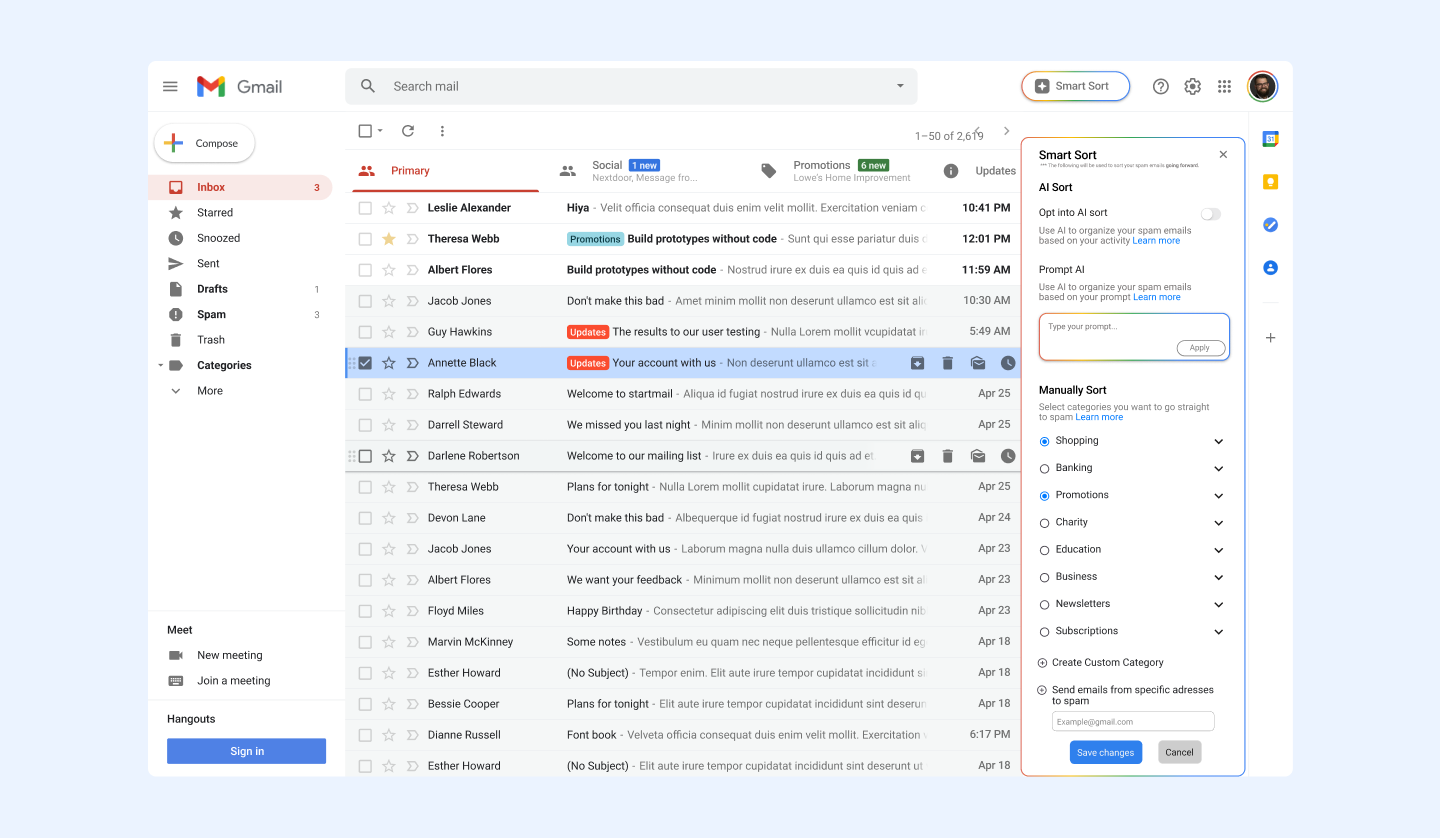The height and width of the screenshot is (838, 1440).
Task: Click Learn more under Manually Sort
Action: click(x=1099, y=417)
